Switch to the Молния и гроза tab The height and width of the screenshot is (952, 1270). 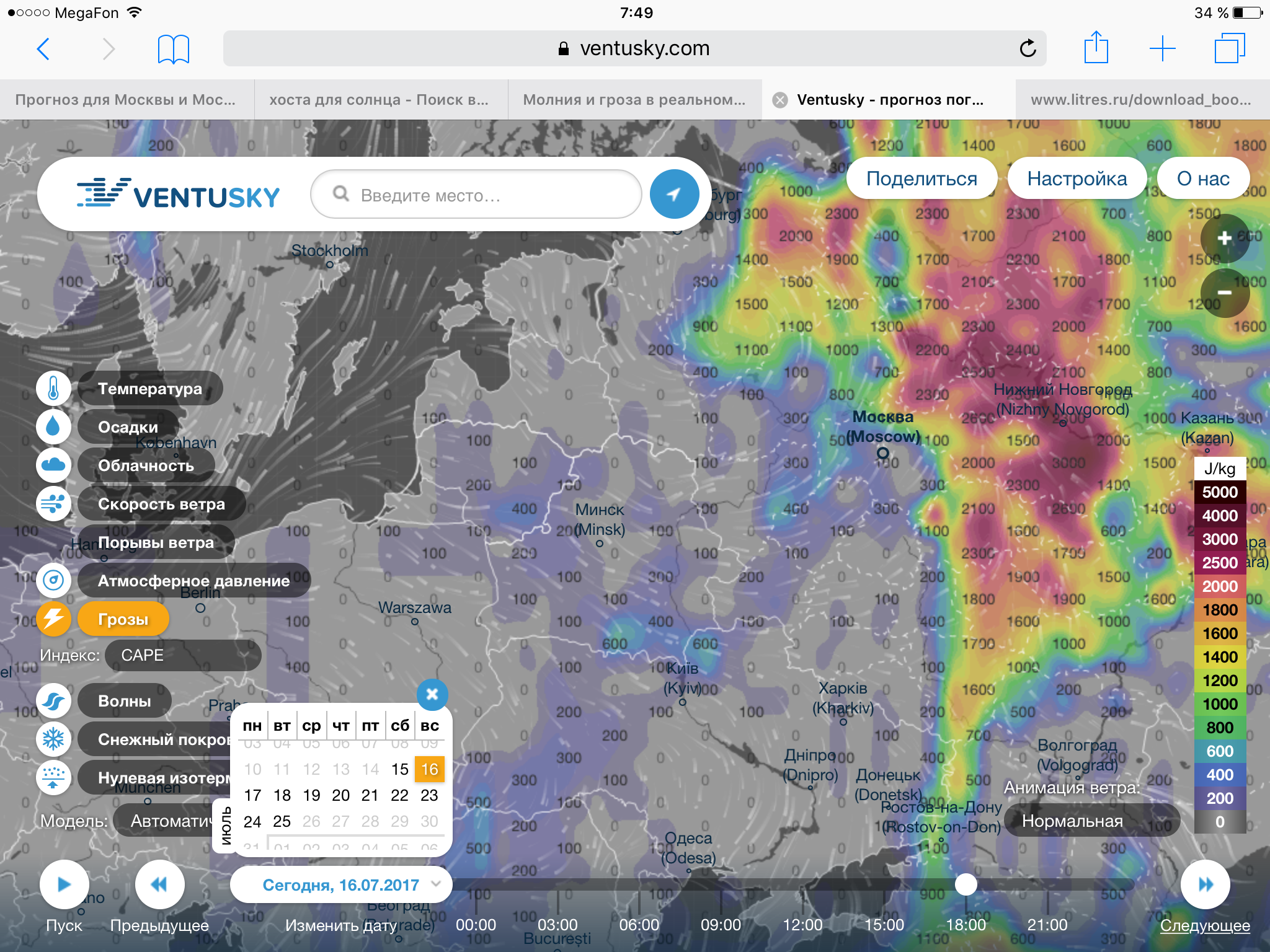(x=634, y=100)
